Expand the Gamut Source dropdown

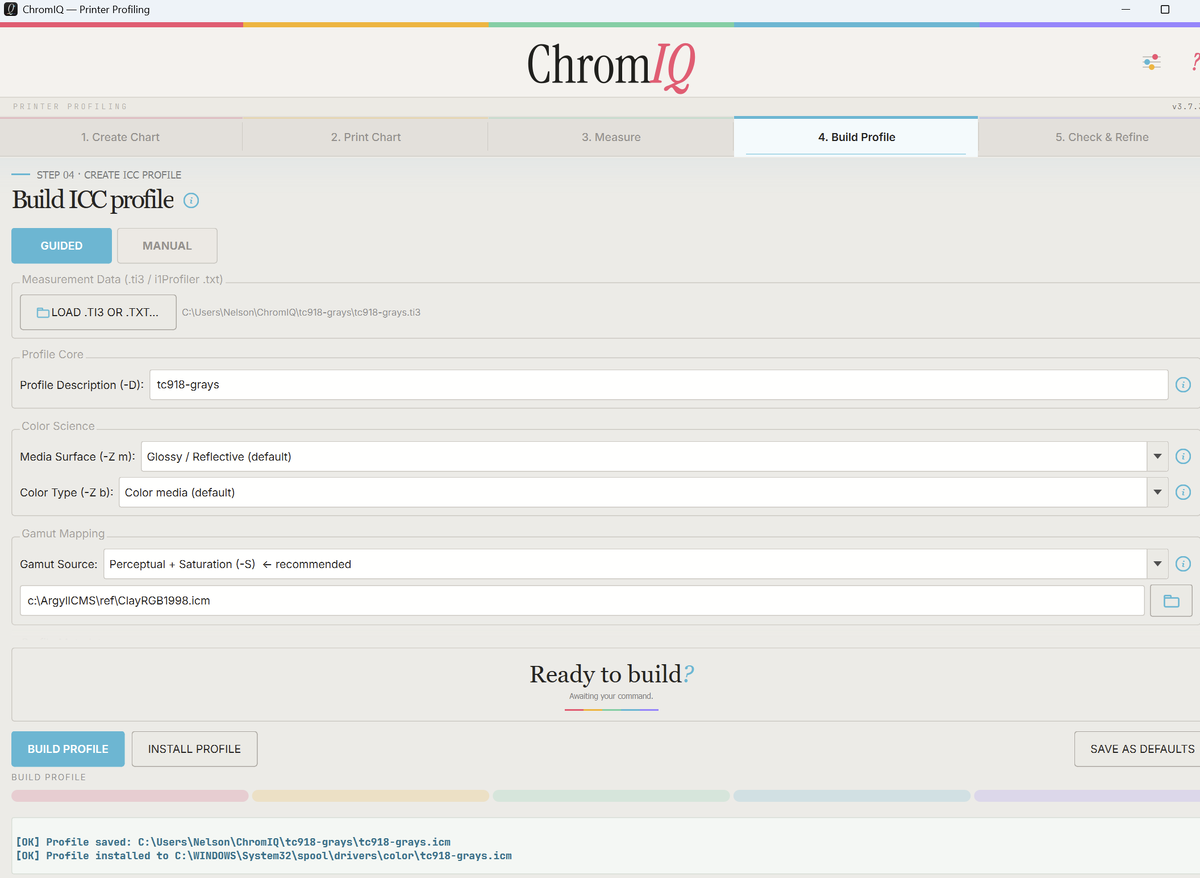pos(1158,564)
